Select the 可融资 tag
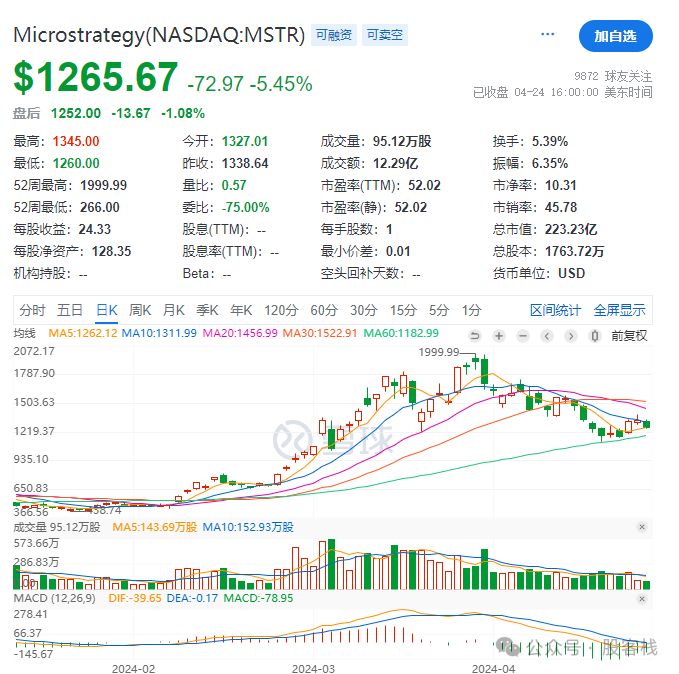Image resolution: width=679 pixels, height=674 pixels. pos(333,35)
